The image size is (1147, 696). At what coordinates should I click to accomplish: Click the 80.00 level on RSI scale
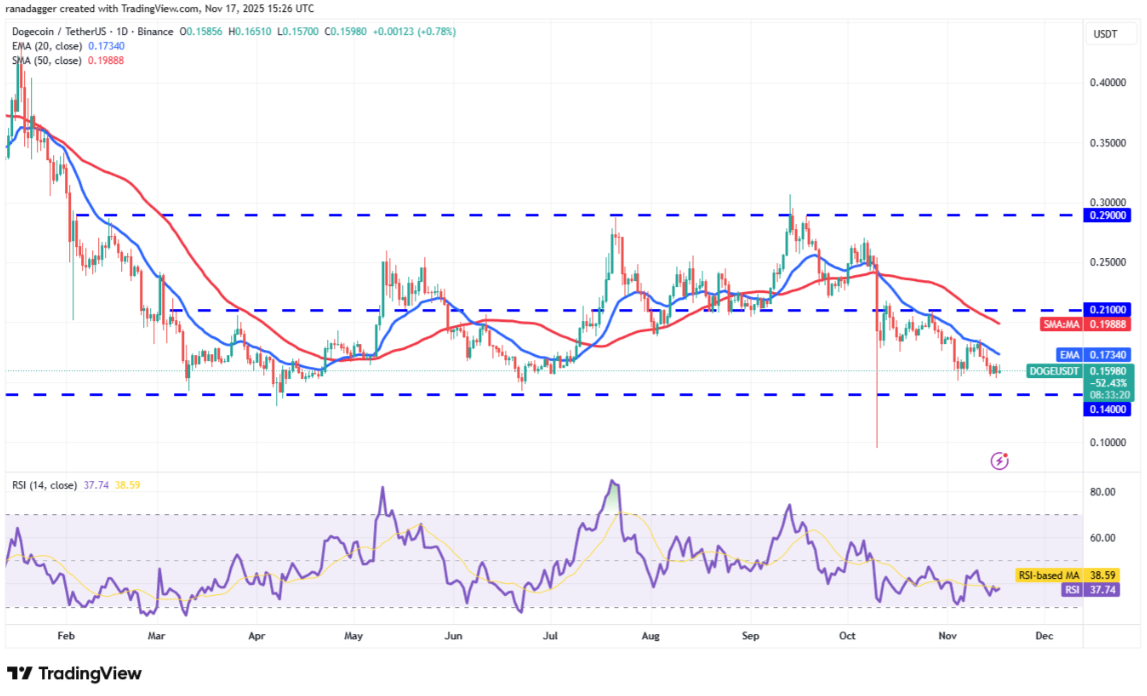tap(1105, 492)
